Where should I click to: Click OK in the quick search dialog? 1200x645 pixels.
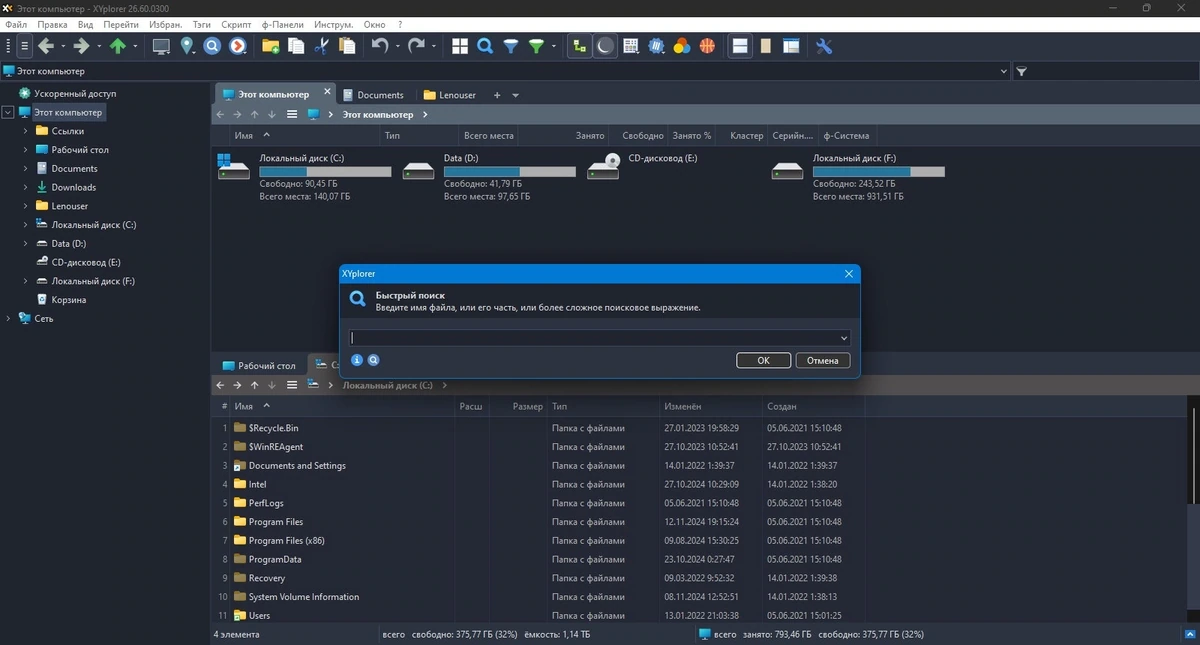click(763, 360)
